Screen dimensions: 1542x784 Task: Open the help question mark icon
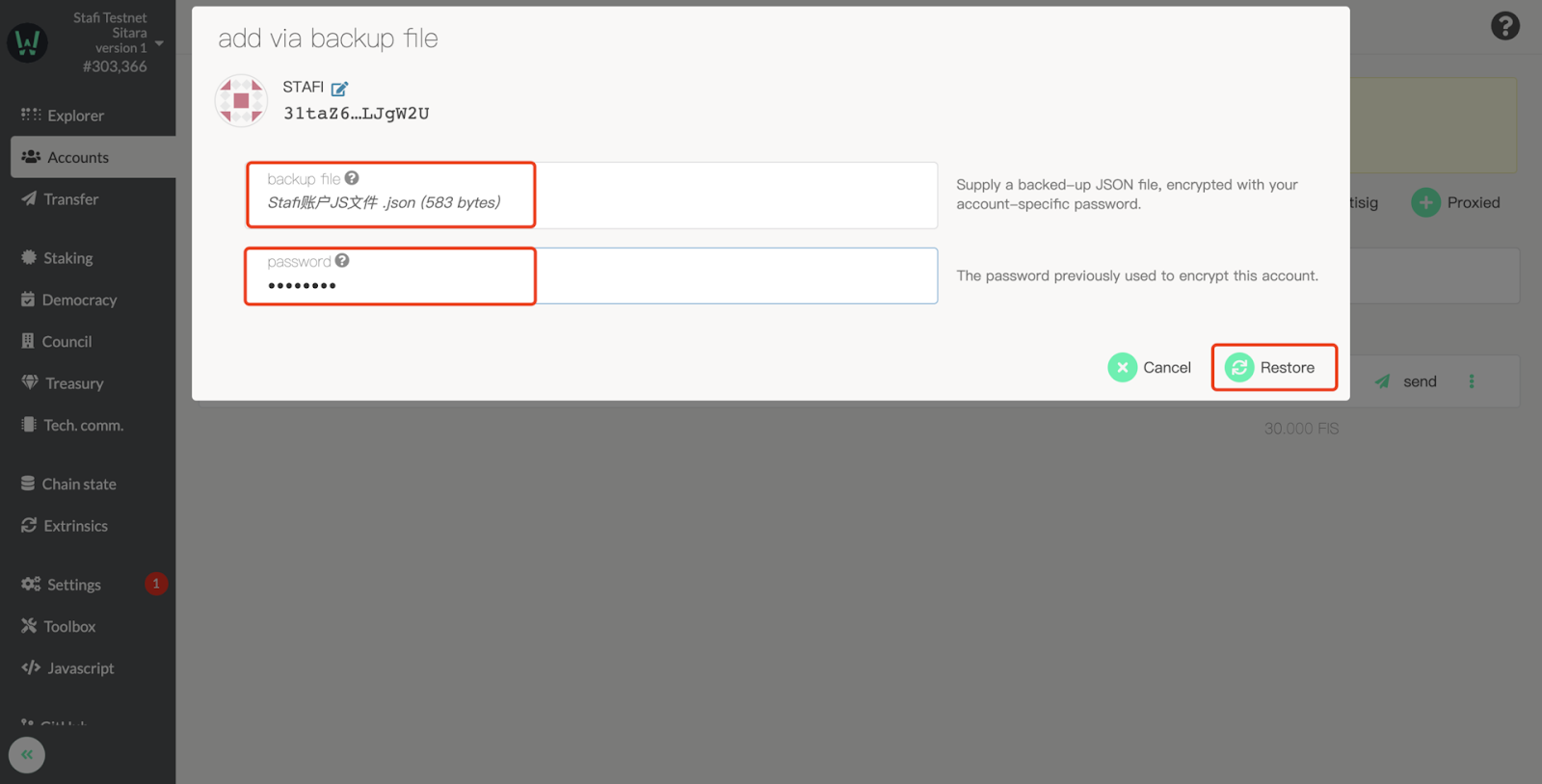click(1505, 26)
